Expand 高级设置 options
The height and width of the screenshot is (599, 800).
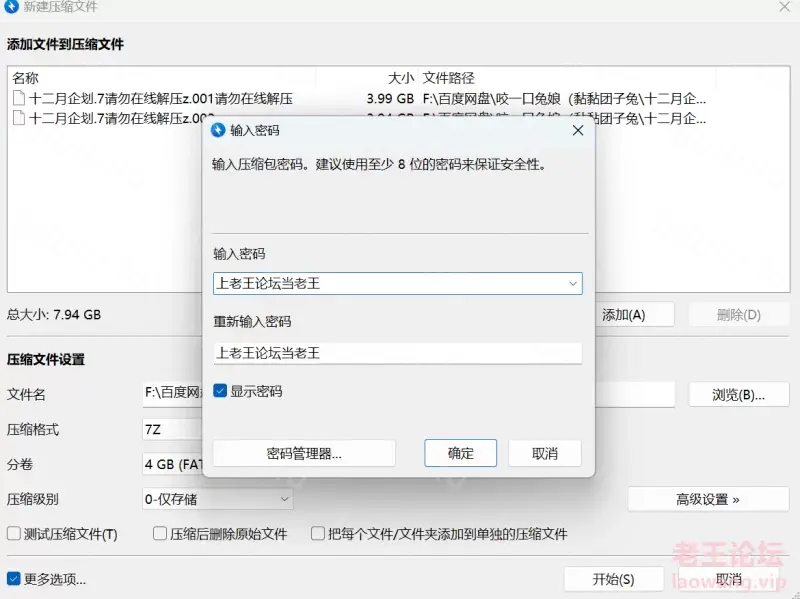tap(708, 499)
